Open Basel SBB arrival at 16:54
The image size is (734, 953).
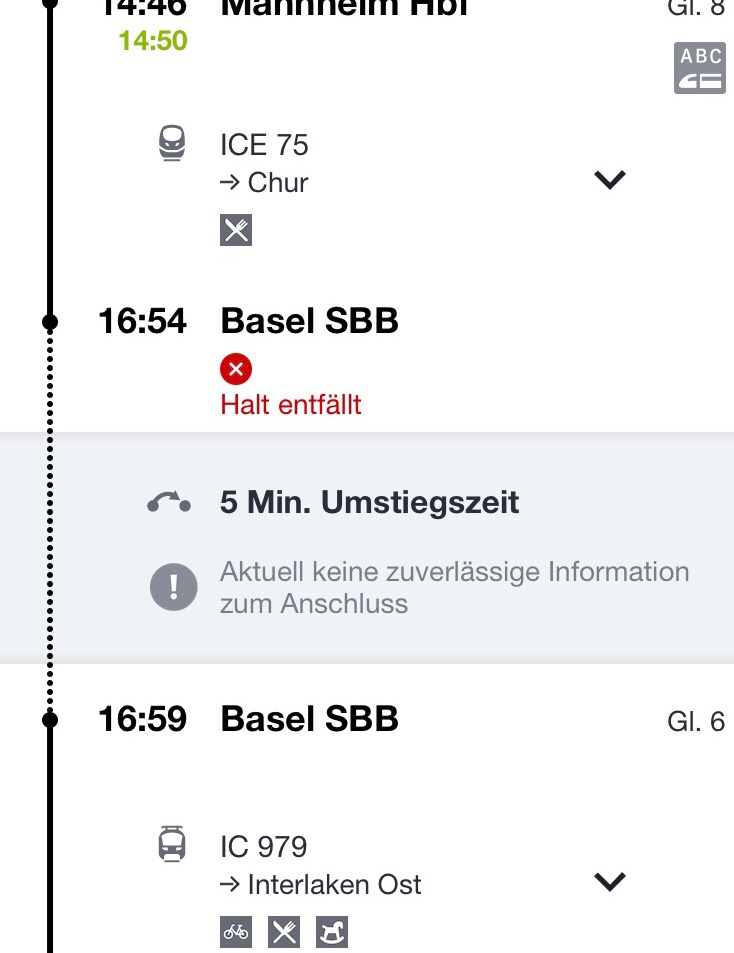point(309,321)
